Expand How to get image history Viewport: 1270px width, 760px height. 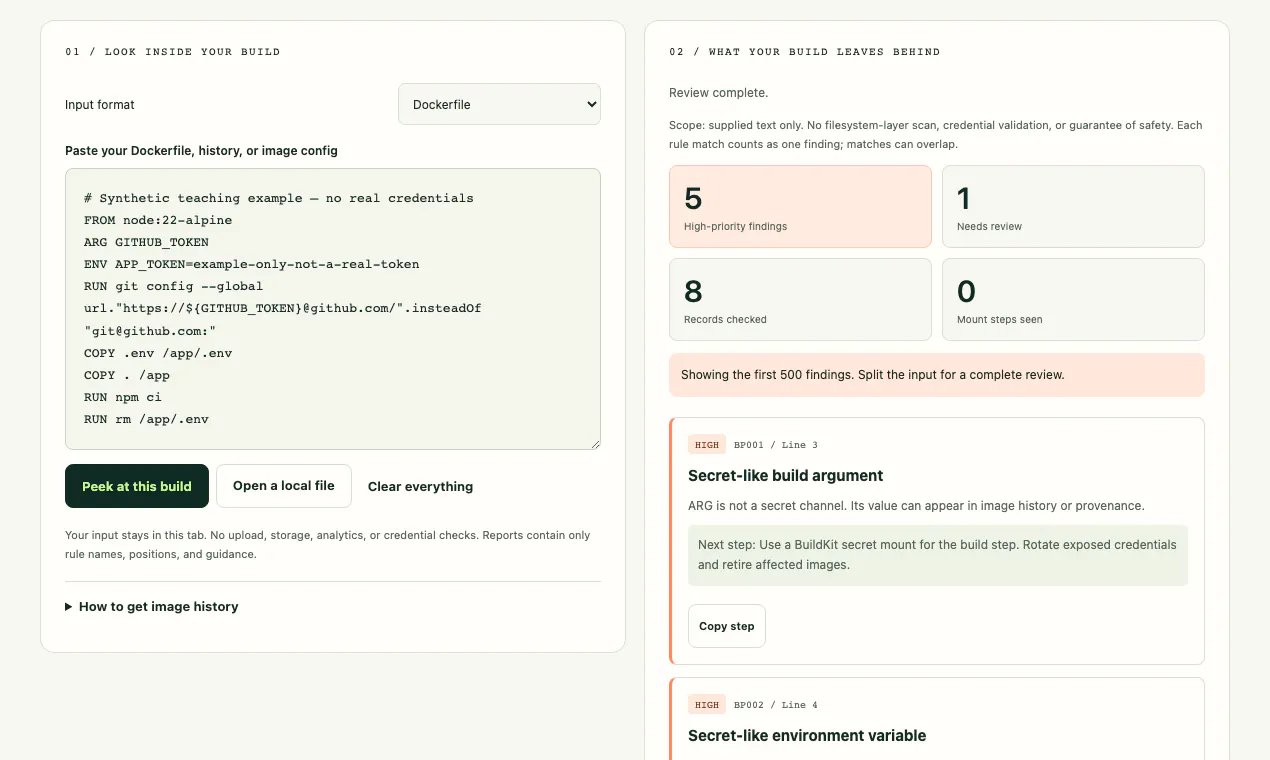click(x=152, y=606)
